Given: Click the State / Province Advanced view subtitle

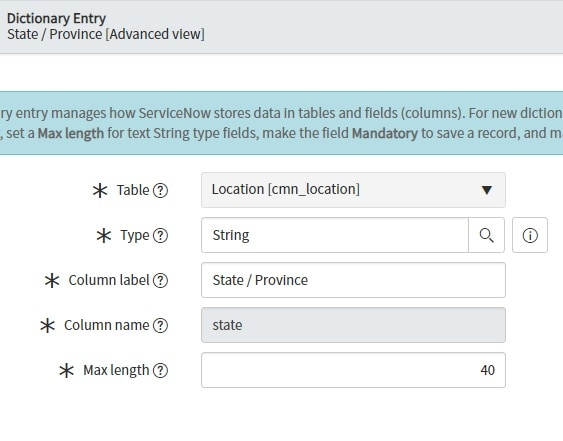Looking at the screenshot, I should [106, 34].
